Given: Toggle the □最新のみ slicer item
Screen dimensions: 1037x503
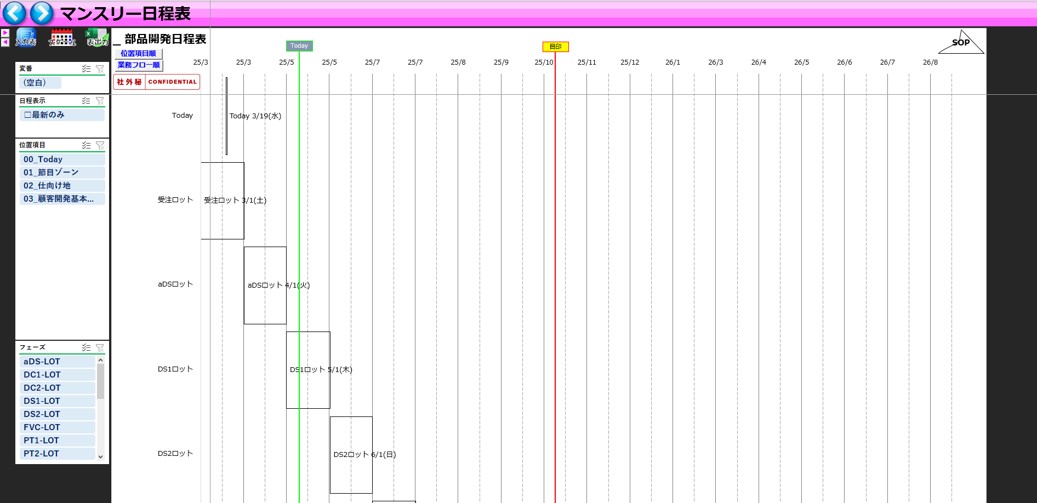Looking at the screenshot, I should pyautogui.click(x=62, y=115).
